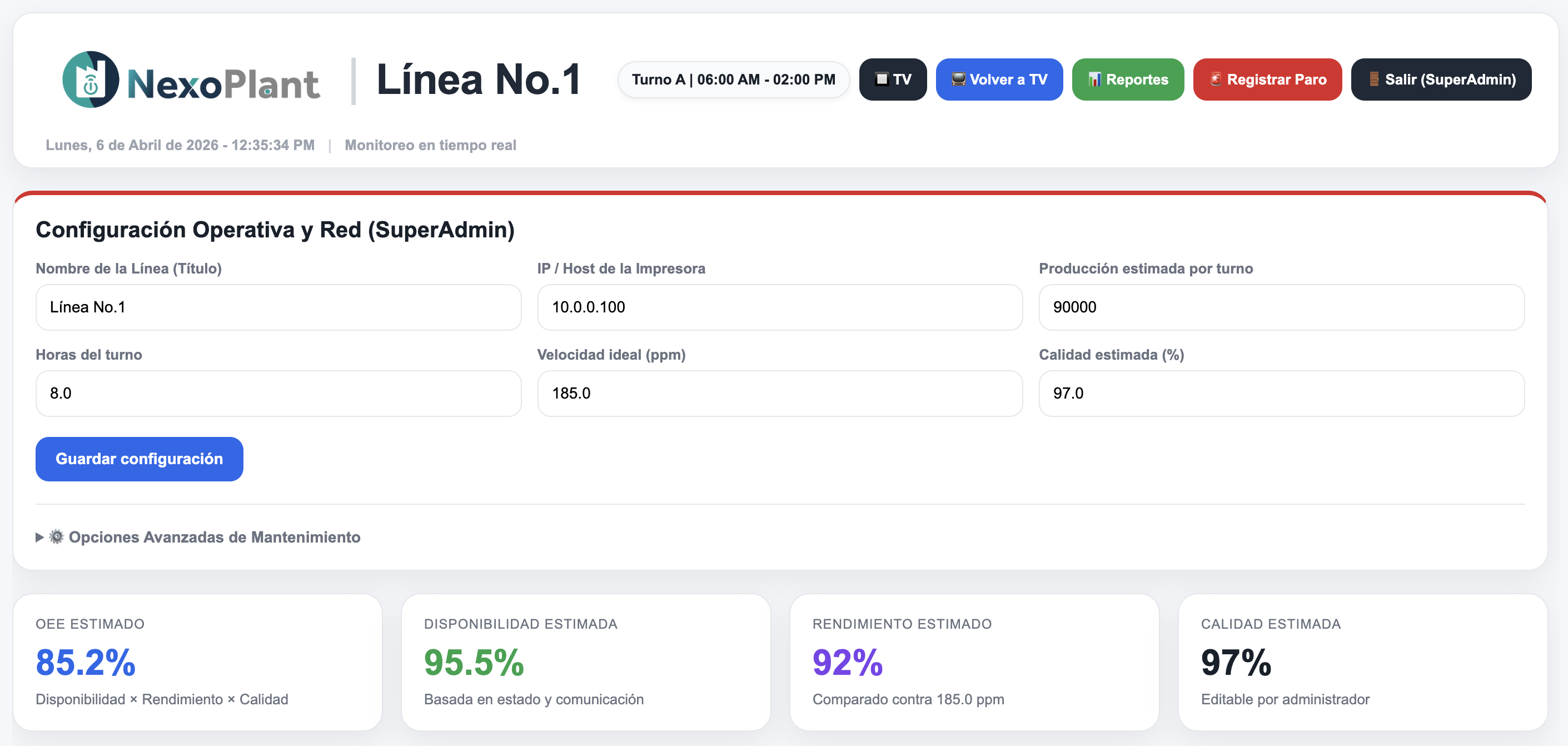Expand Opciones Avanzadas de Mantenimiento triangle
The height and width of the screenshot is (746, 1568).
(x=39, y=537)
